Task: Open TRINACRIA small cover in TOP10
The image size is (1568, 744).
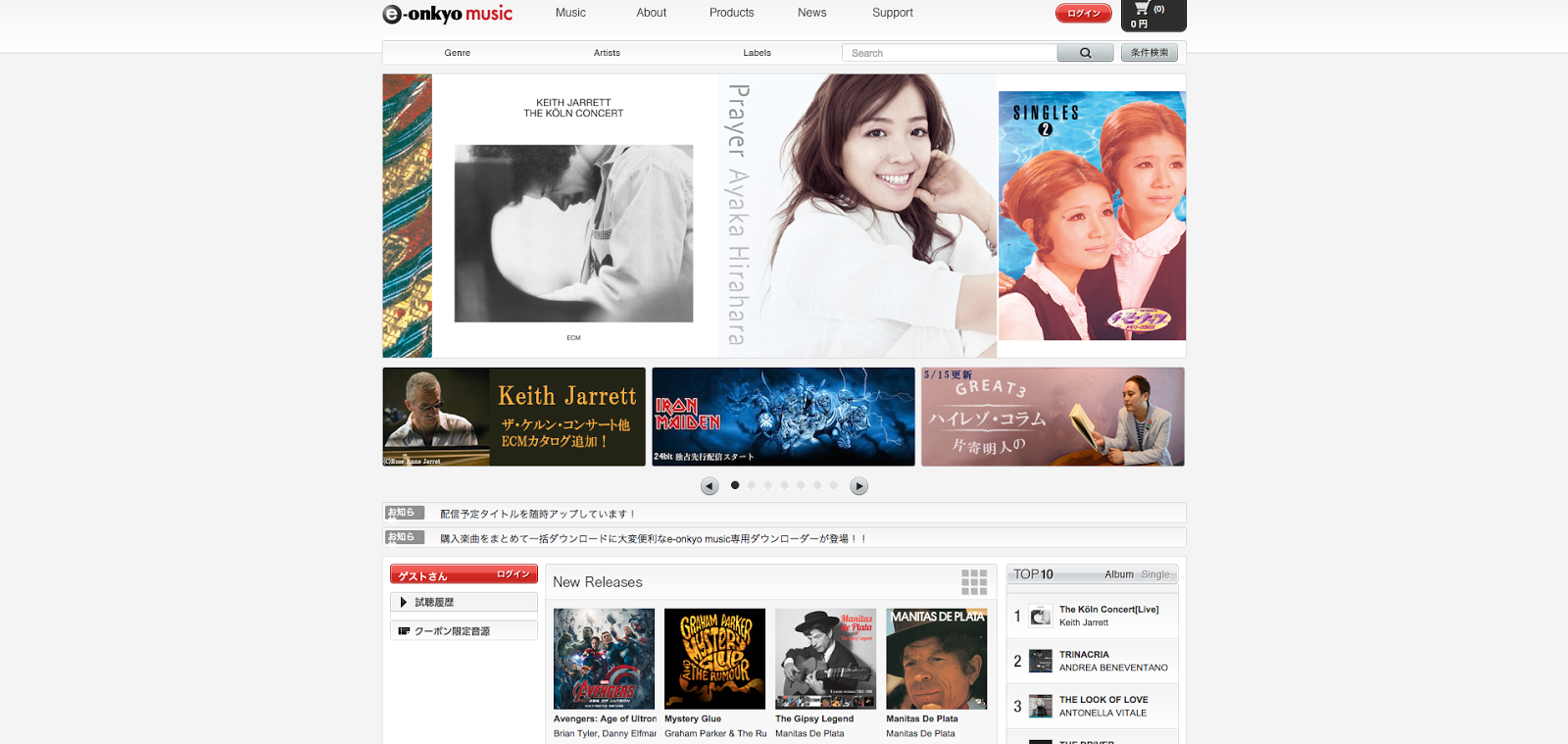Action: click(x=1041, y=661)
